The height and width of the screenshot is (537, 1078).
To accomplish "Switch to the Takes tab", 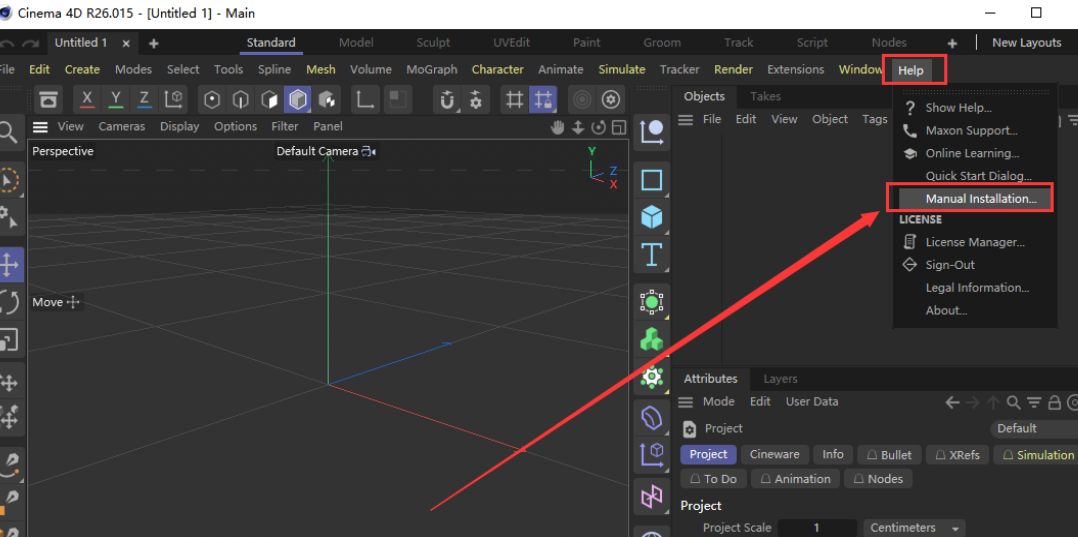I will pyautogui.click(x=765, y=96).
